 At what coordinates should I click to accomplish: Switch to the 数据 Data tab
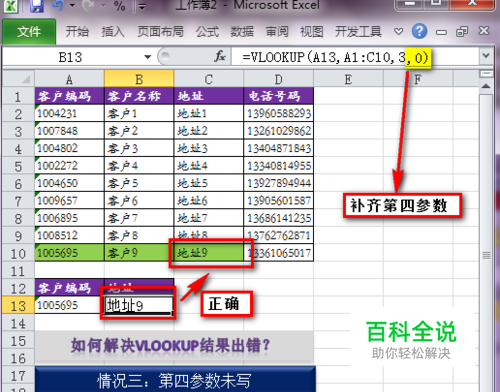[242, 32]
